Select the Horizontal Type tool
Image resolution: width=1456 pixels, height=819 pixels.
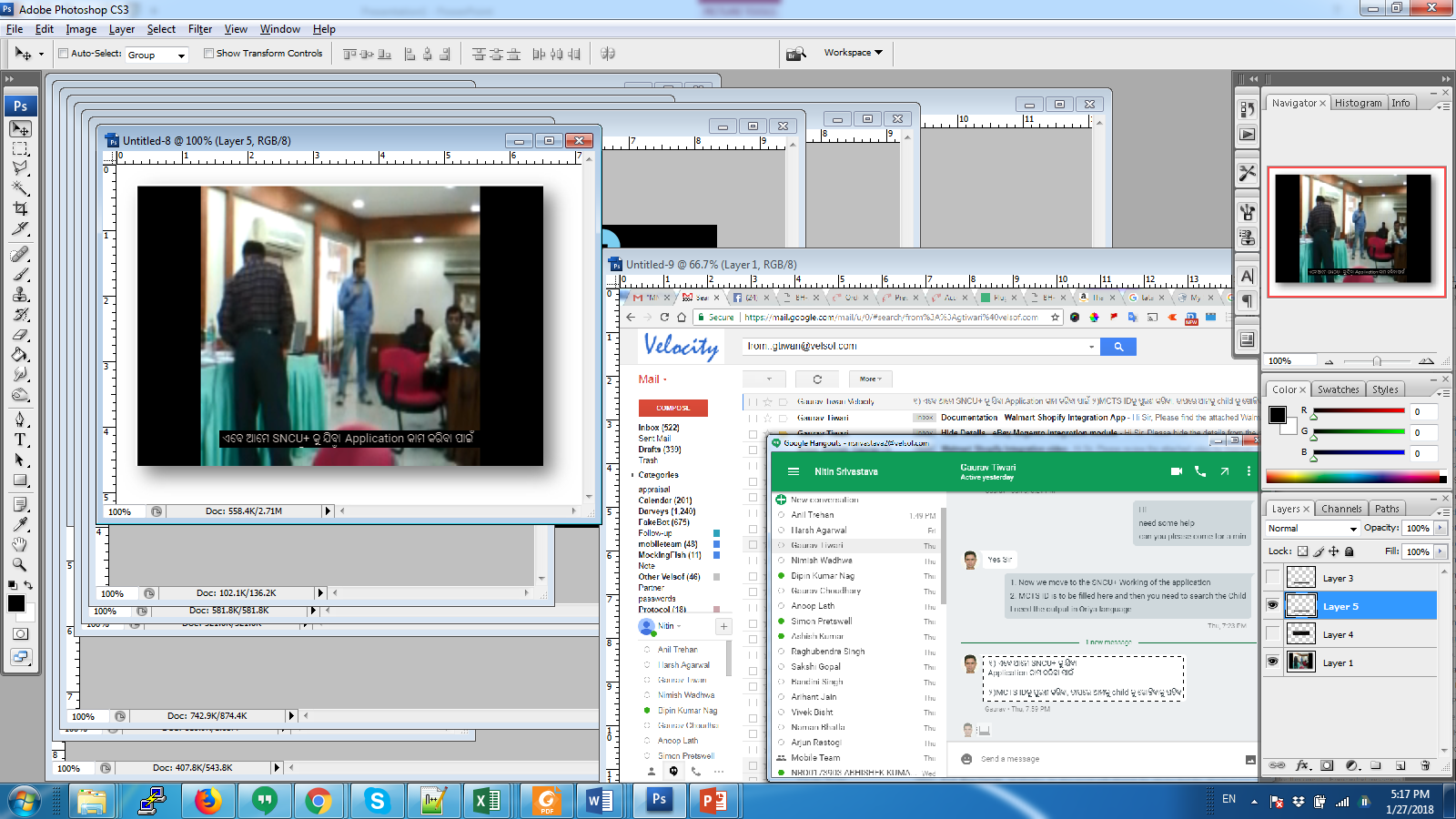pos(20,439)
